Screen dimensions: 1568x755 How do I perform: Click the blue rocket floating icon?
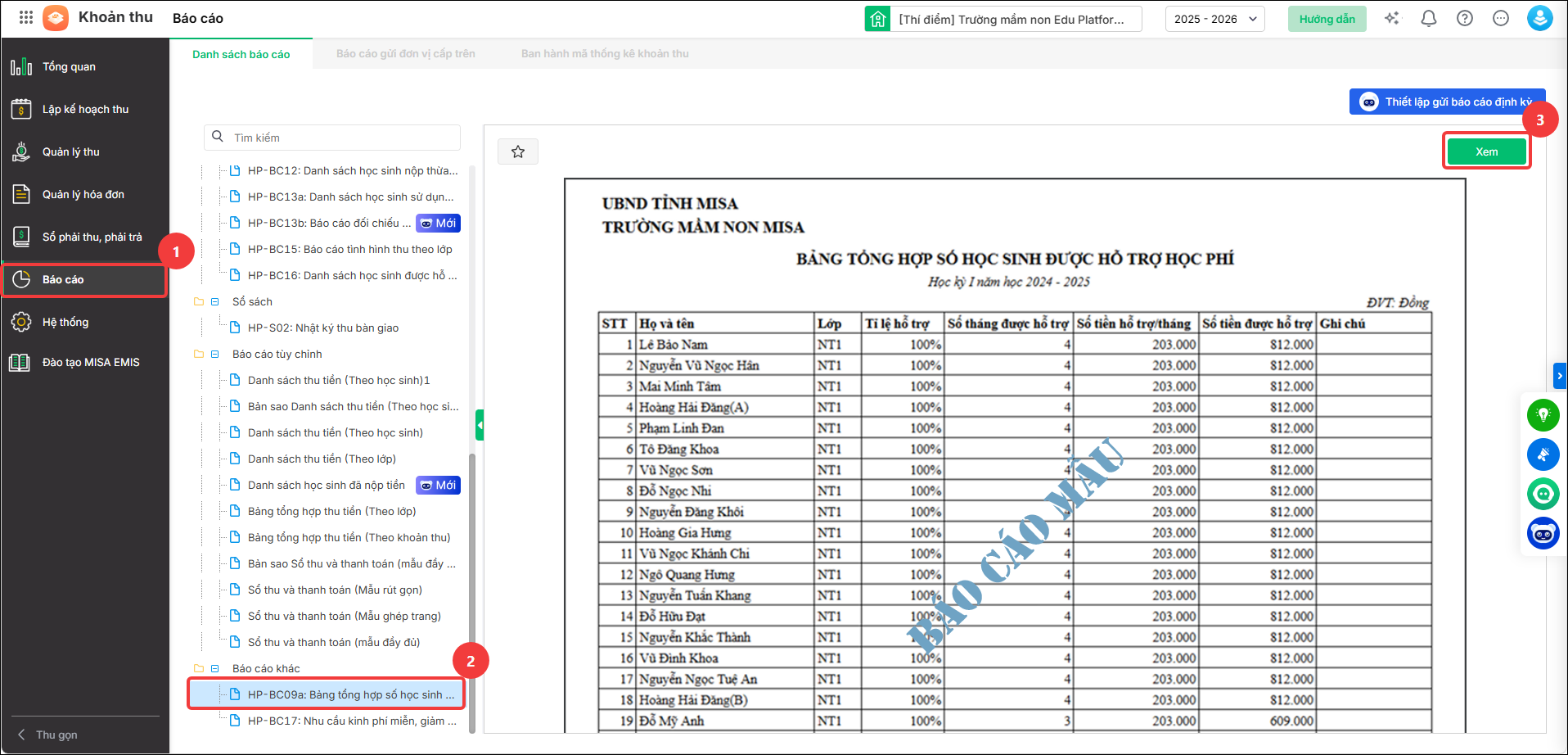1543,454
